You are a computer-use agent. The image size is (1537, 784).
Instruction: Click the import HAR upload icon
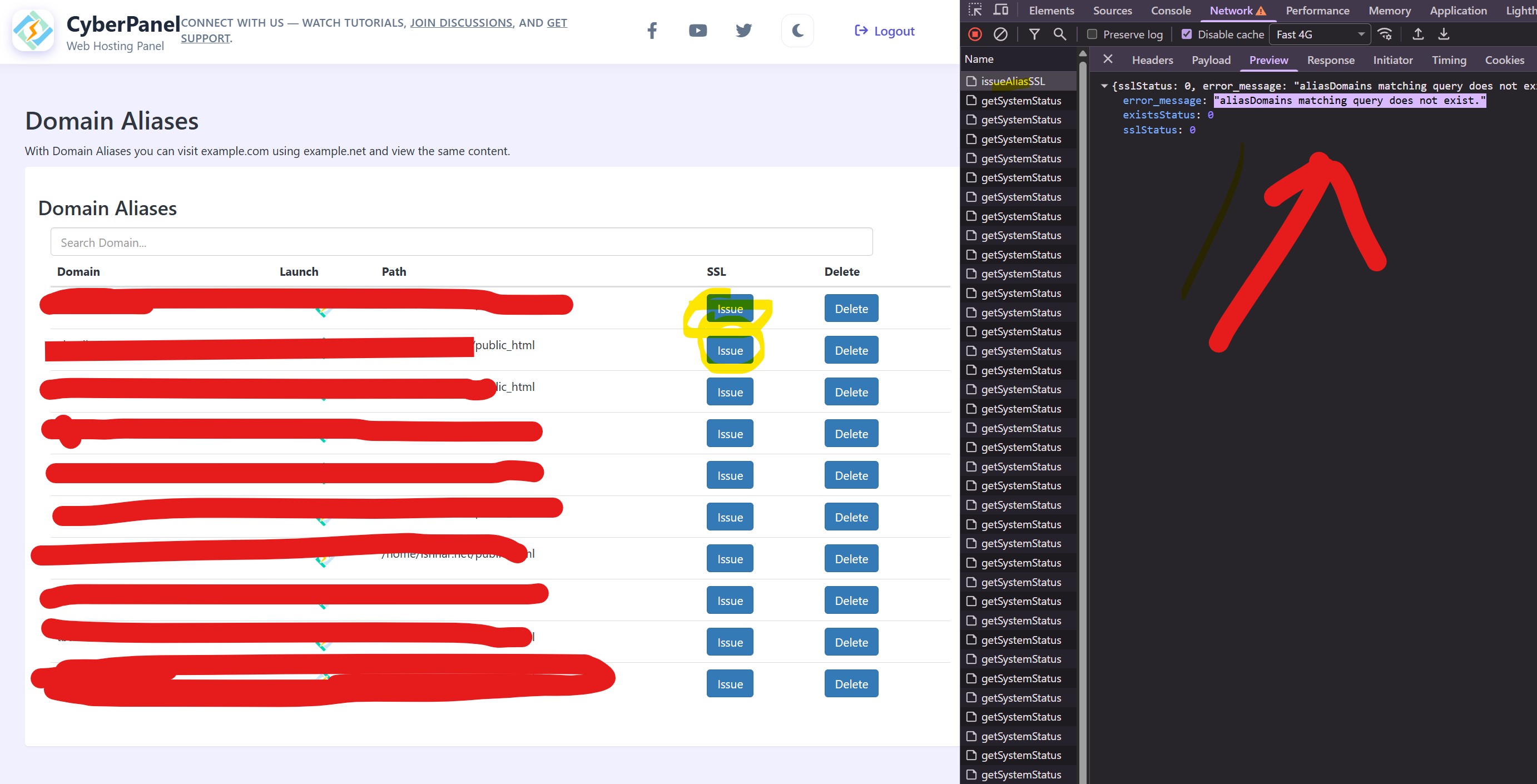(1418, 34)
